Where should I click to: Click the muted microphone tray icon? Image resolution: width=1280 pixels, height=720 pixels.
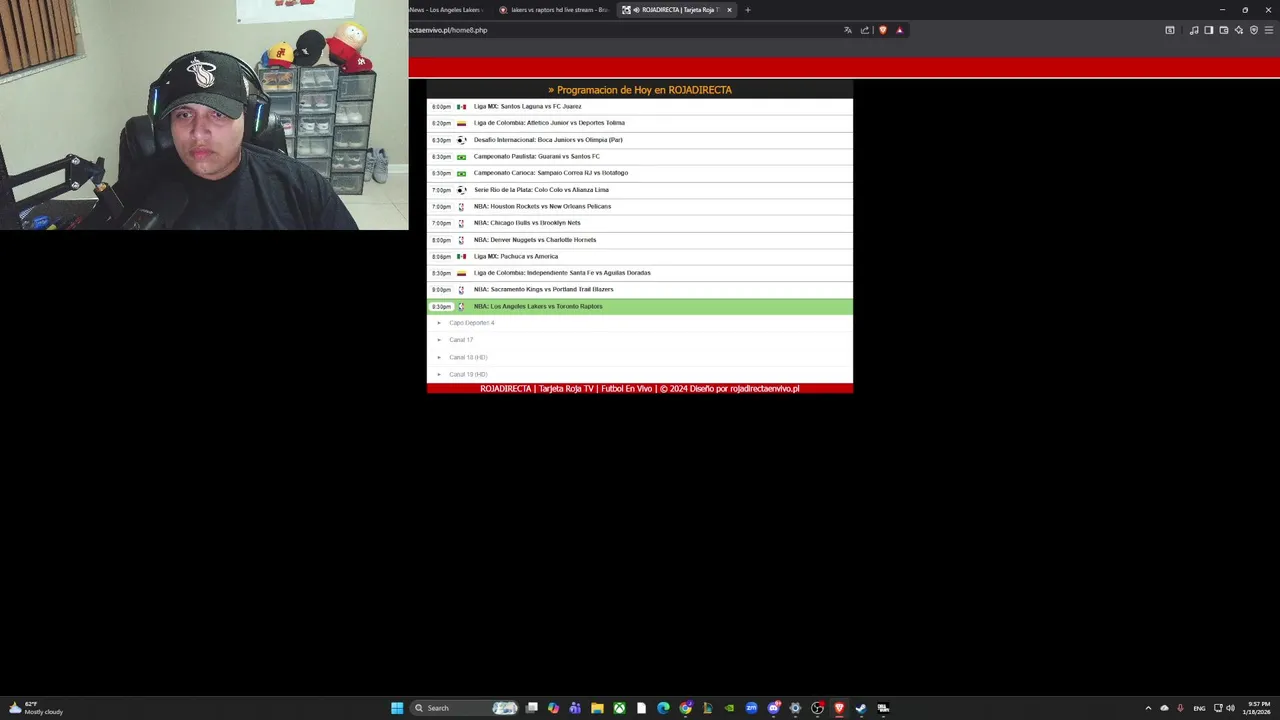coord(1181,708)
